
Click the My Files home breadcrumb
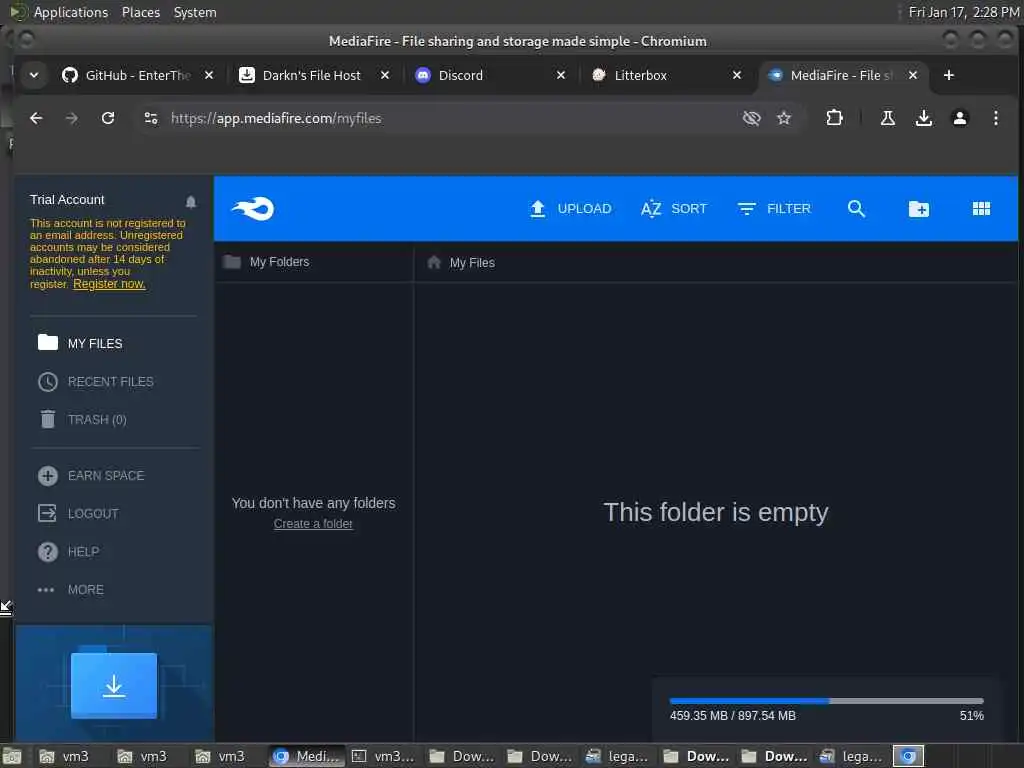[x=461, y=263]
